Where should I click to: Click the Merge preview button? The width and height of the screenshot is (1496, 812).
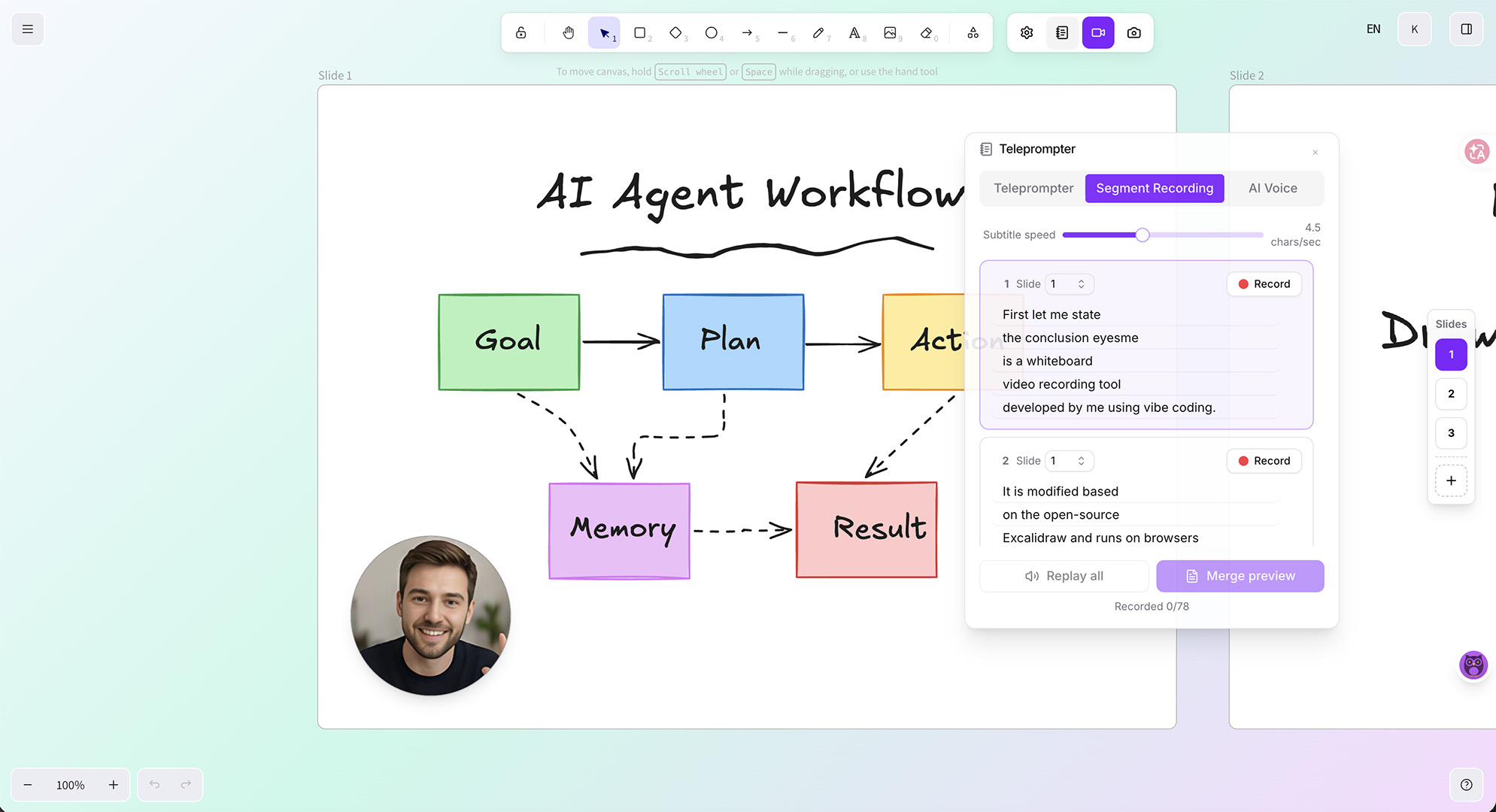[1240, 576]
